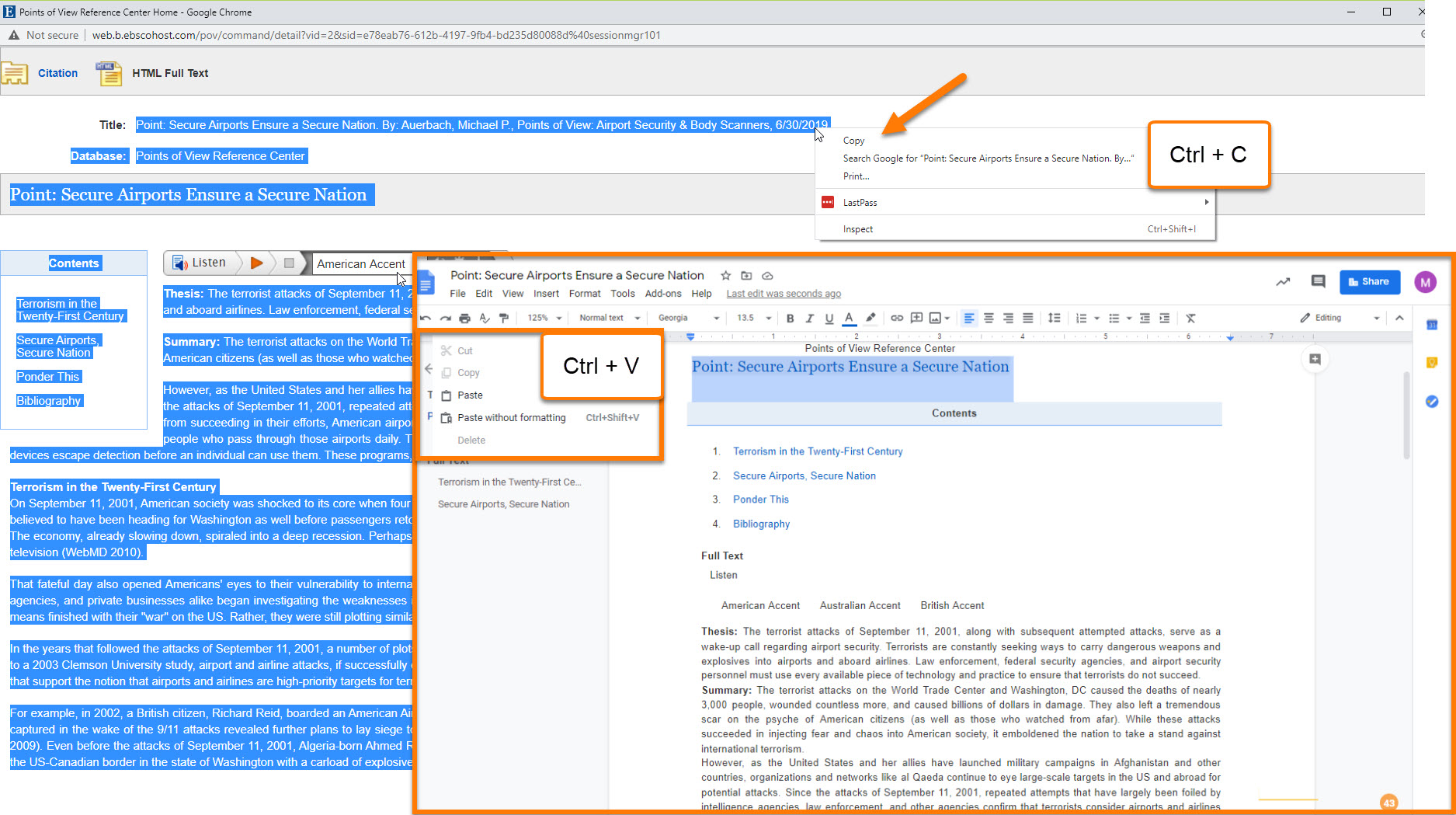This screenshot has width=1456, height=815.
Task: Click the Google Docs home logo
Action: pyautogui.click(x=426, y=283)
